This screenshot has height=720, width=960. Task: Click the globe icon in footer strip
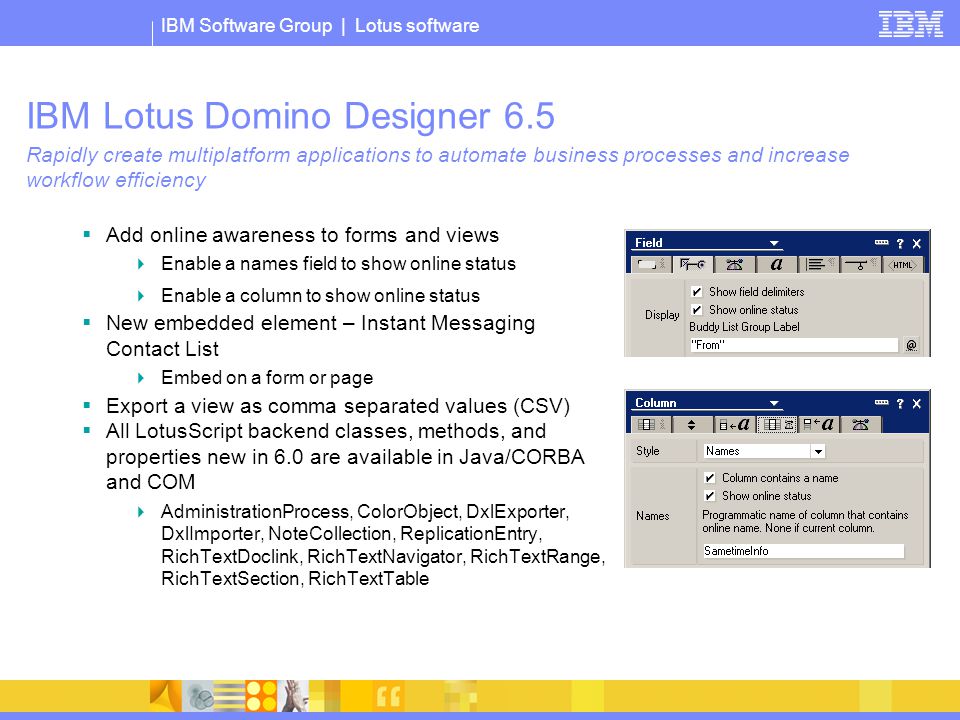click(199, 696)
